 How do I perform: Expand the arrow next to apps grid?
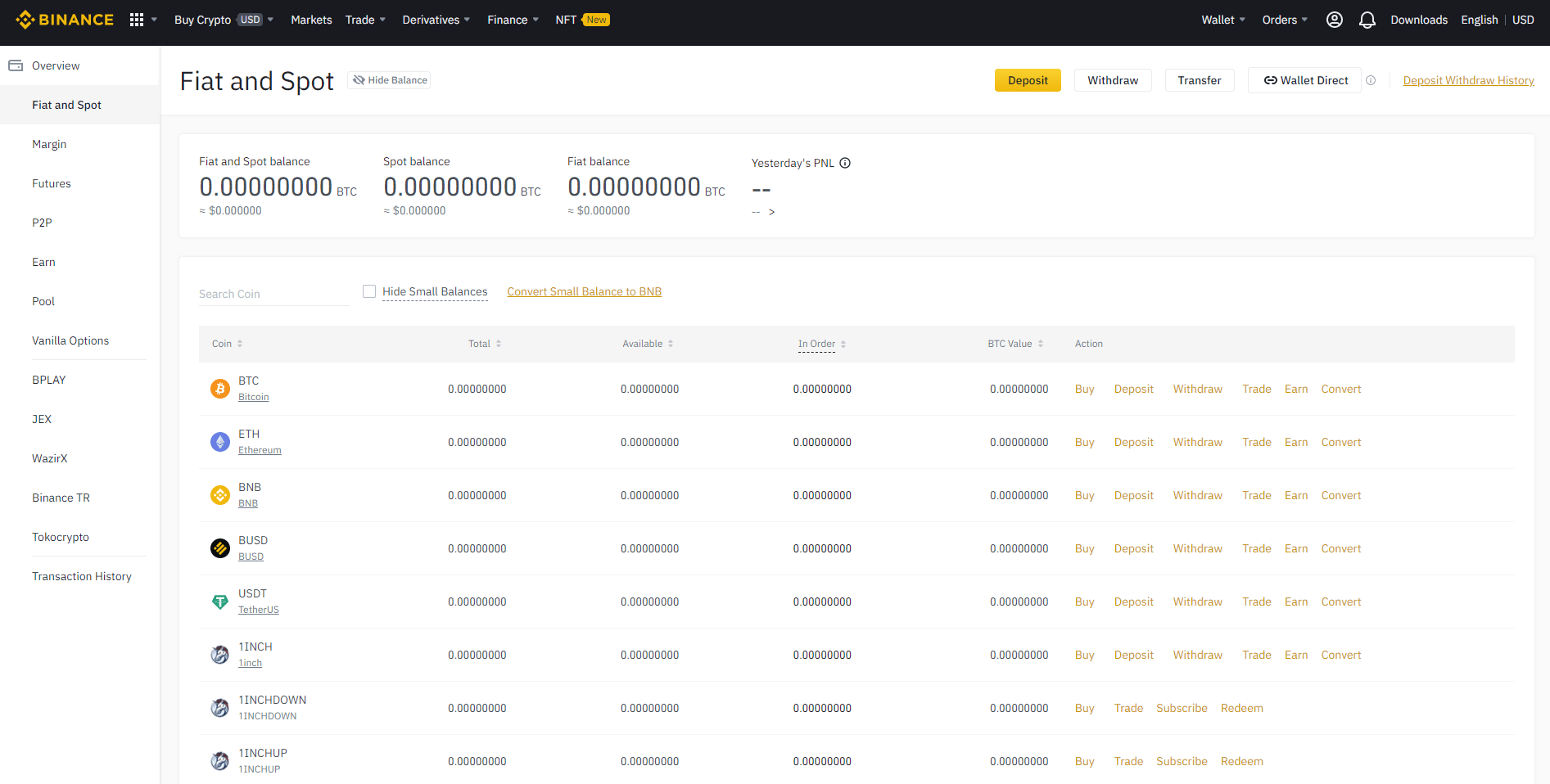click(154, 20)
